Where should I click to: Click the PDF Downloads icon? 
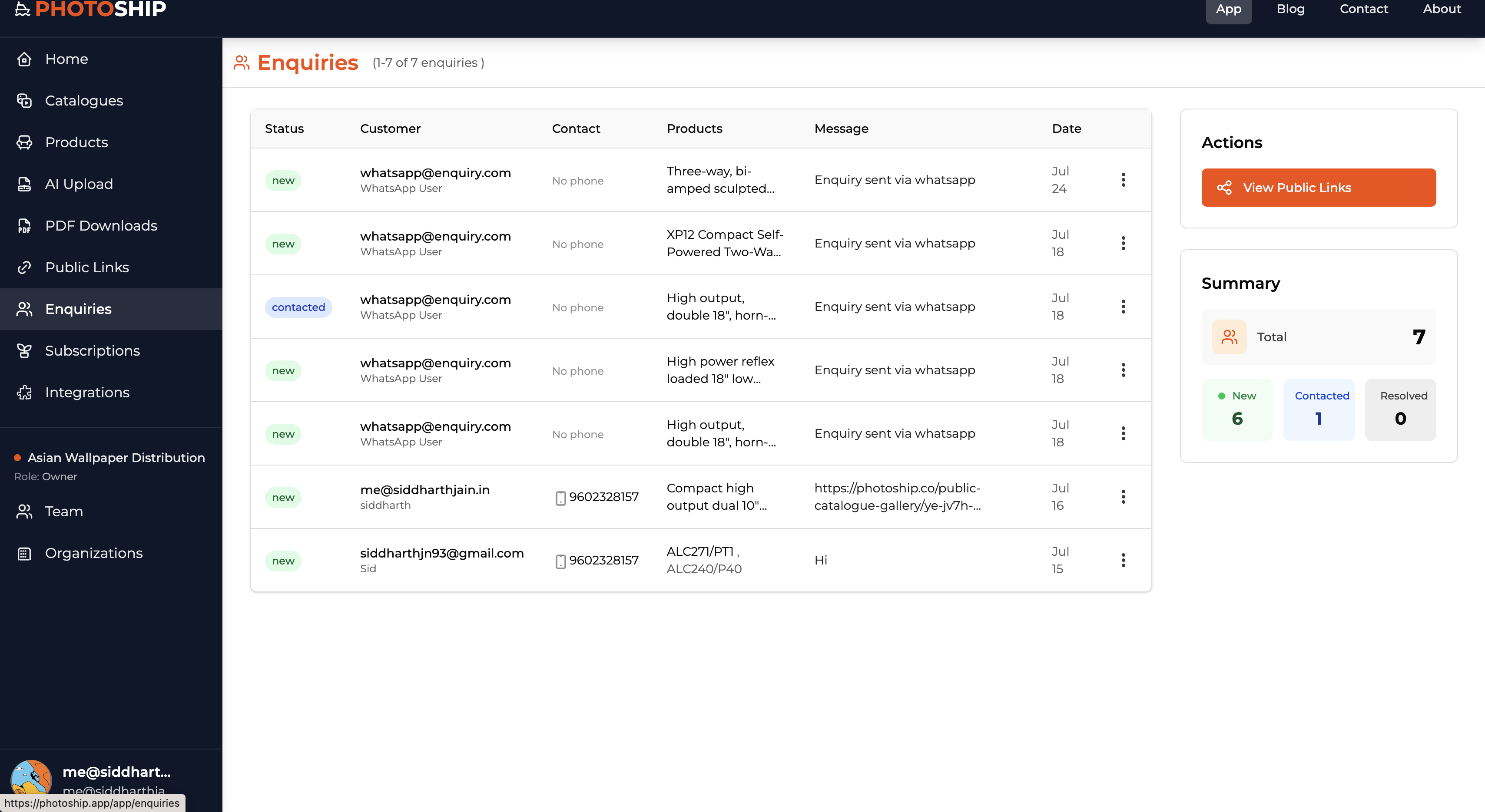coord(24,225)
